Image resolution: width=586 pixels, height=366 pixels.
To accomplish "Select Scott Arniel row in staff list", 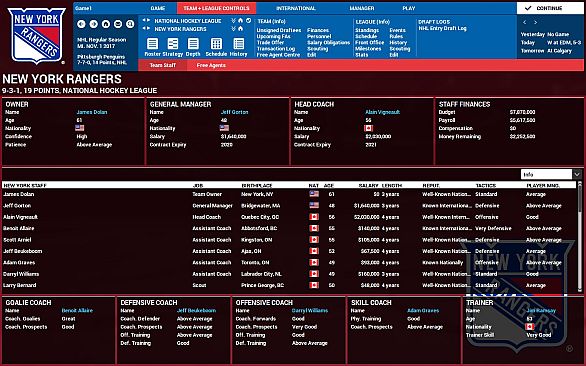I will (289, 240).
